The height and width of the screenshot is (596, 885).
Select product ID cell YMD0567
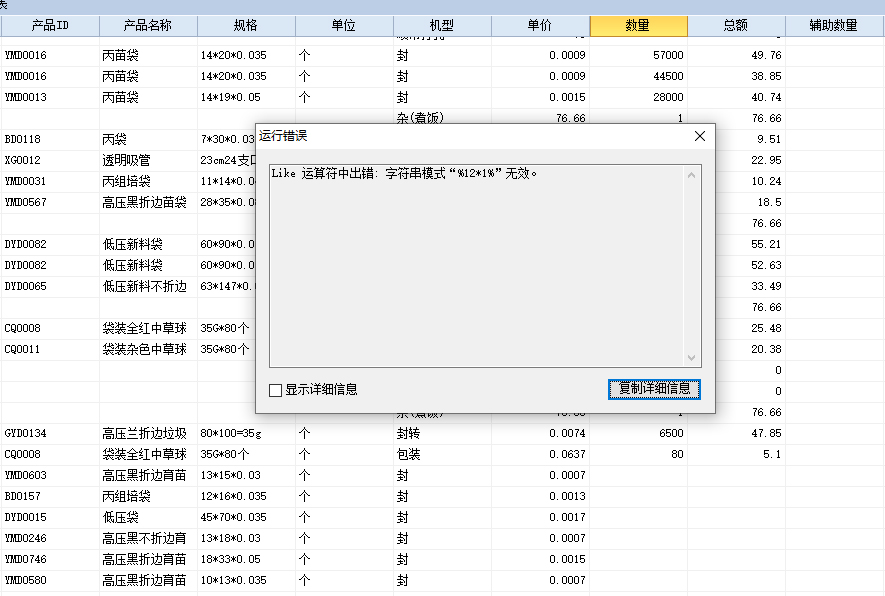[x=50, y=202]
